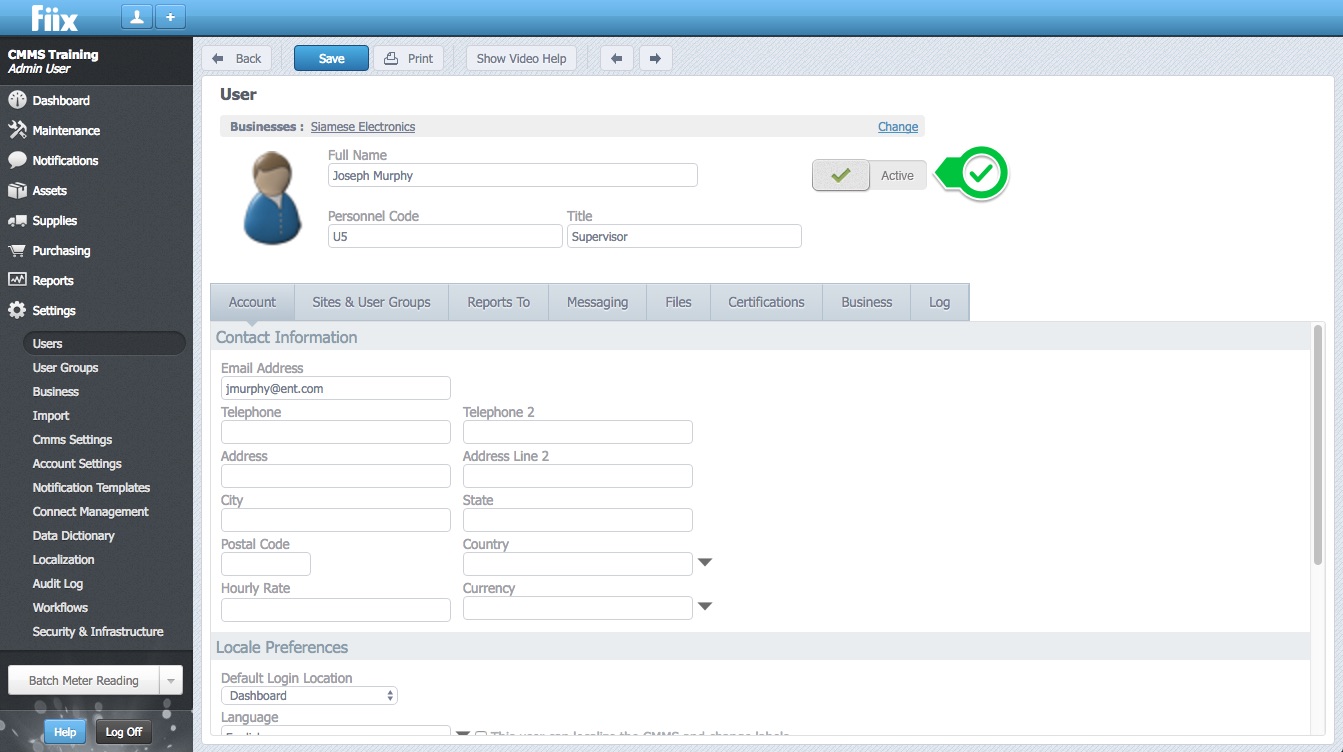The image size is (1343, 752).
Task: Click the Batch Meter Reading button
Action: [x=84, y=680]
